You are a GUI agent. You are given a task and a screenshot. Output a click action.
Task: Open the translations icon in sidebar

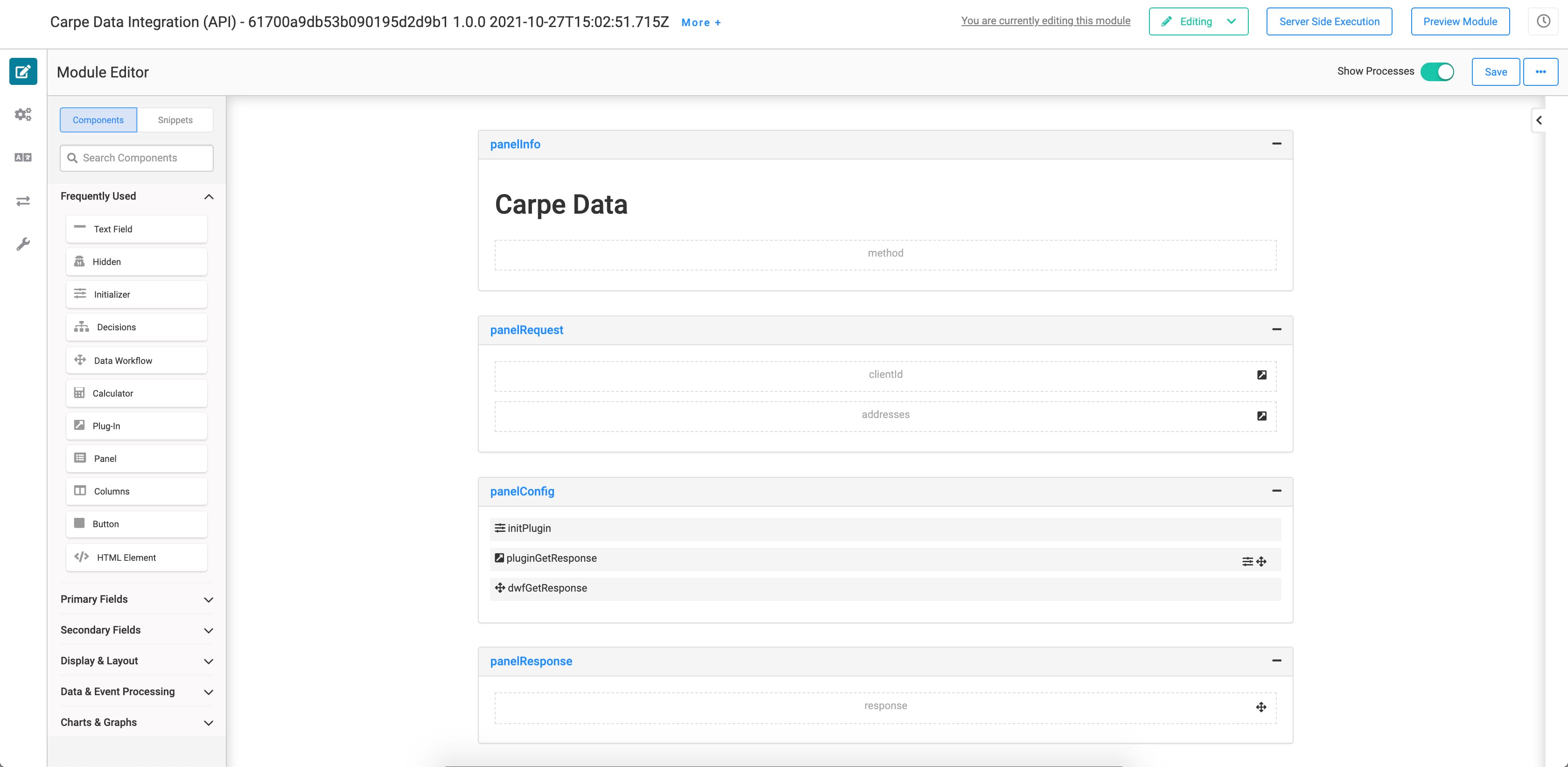23,158
